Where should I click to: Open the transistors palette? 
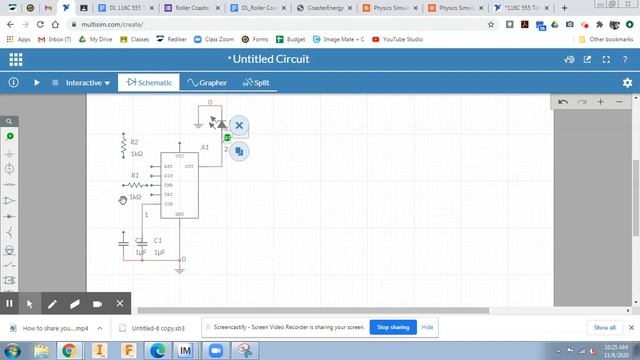click(x=10, y=233)
